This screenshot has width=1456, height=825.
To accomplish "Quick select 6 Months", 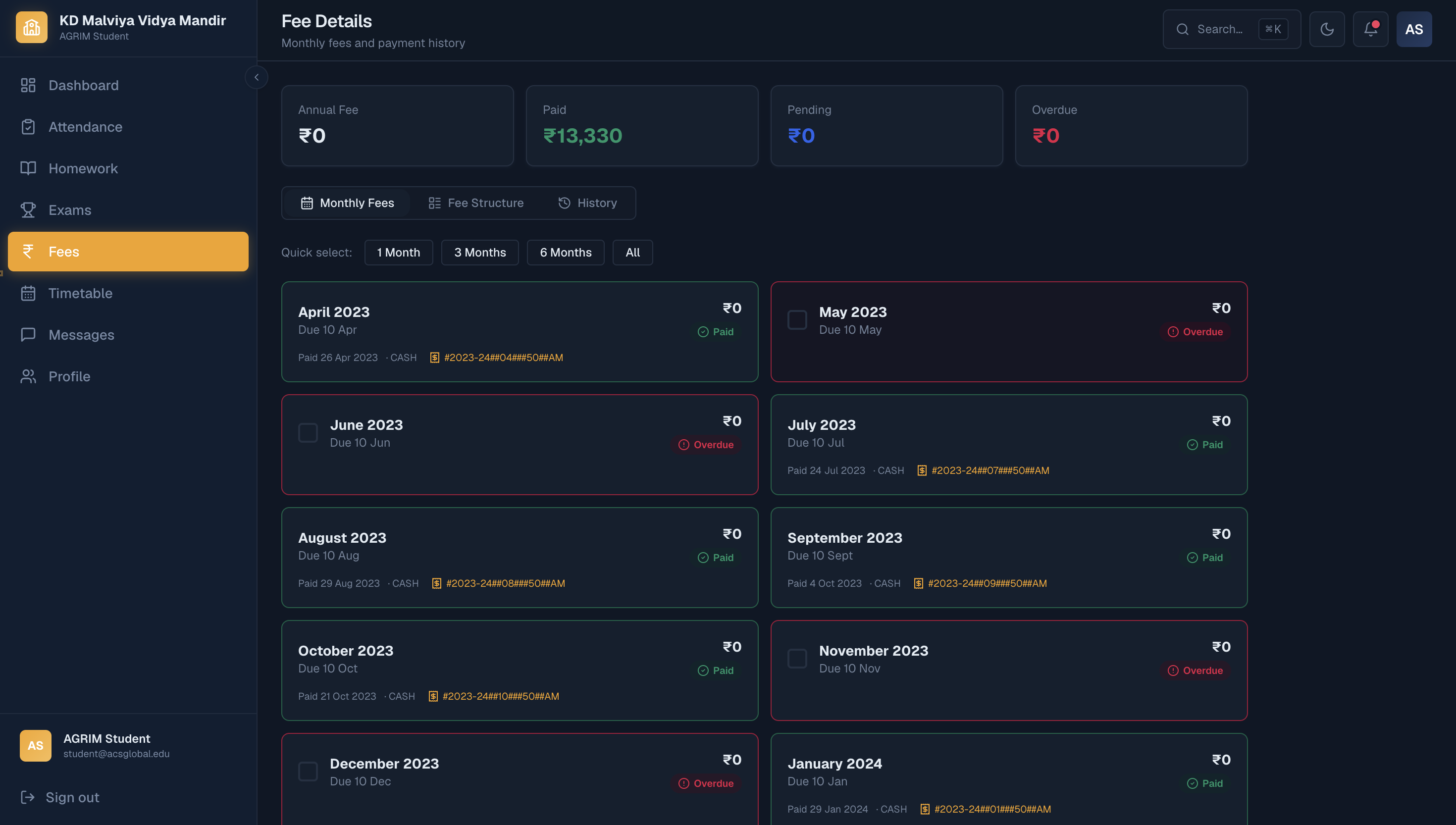I will [566, 252].
